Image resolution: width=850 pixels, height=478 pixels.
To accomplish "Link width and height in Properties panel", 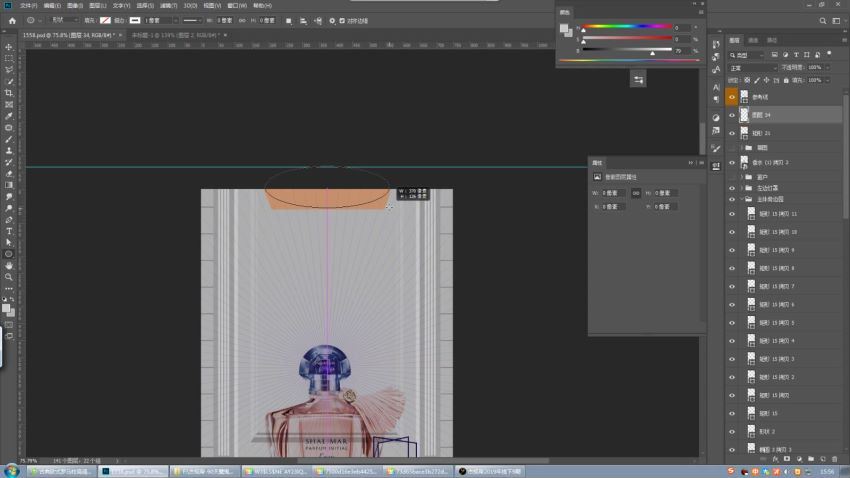I will pos(636,193).
